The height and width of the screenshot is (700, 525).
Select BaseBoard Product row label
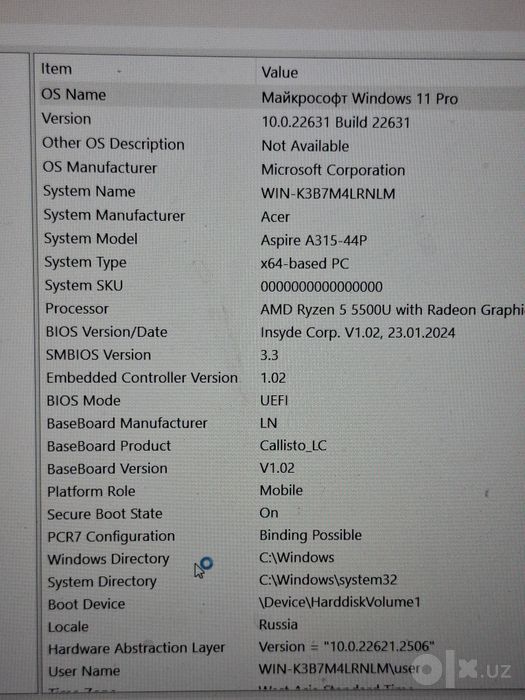point(109,446)
